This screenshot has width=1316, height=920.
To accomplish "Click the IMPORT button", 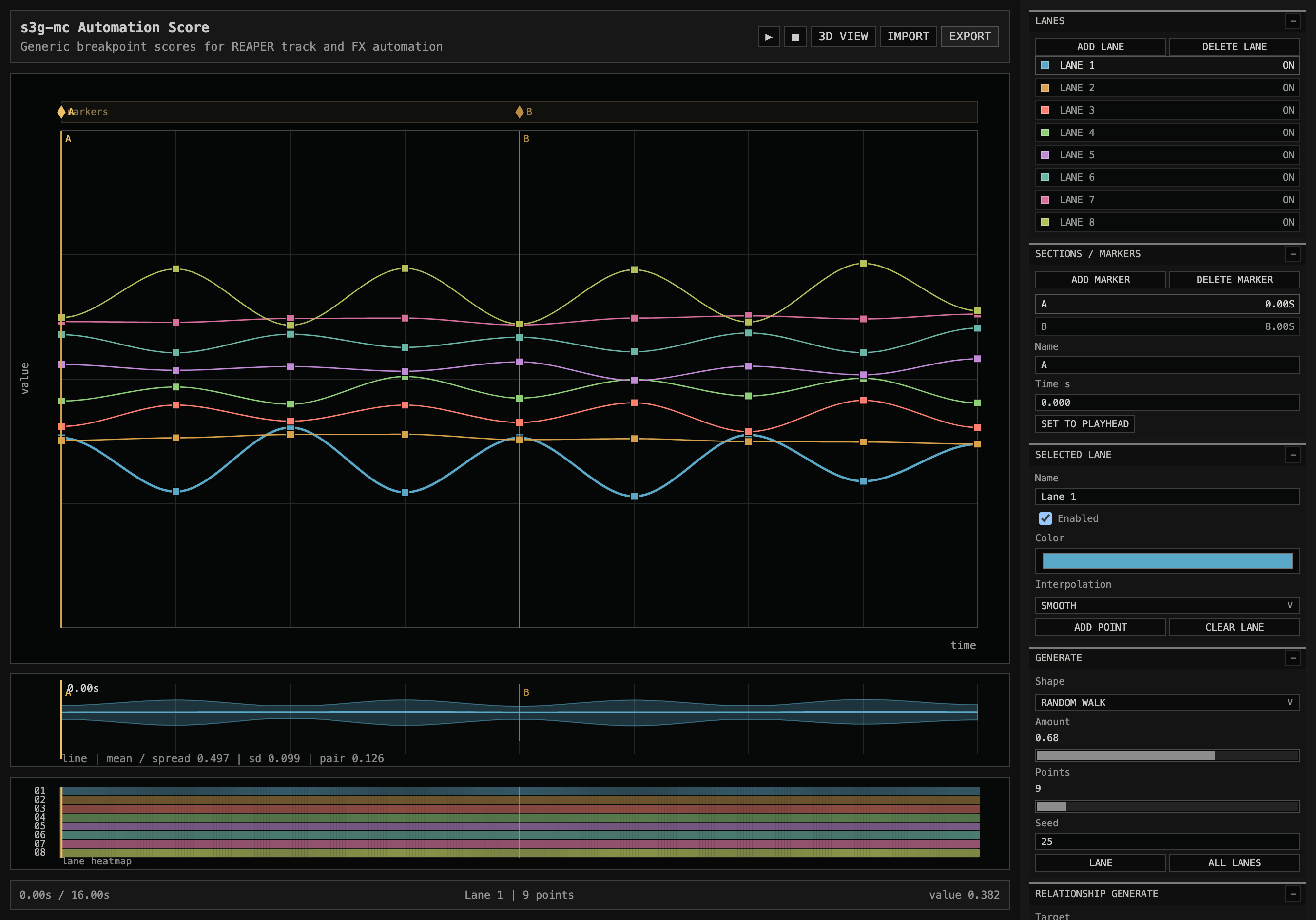I will [x=908, y=37].
